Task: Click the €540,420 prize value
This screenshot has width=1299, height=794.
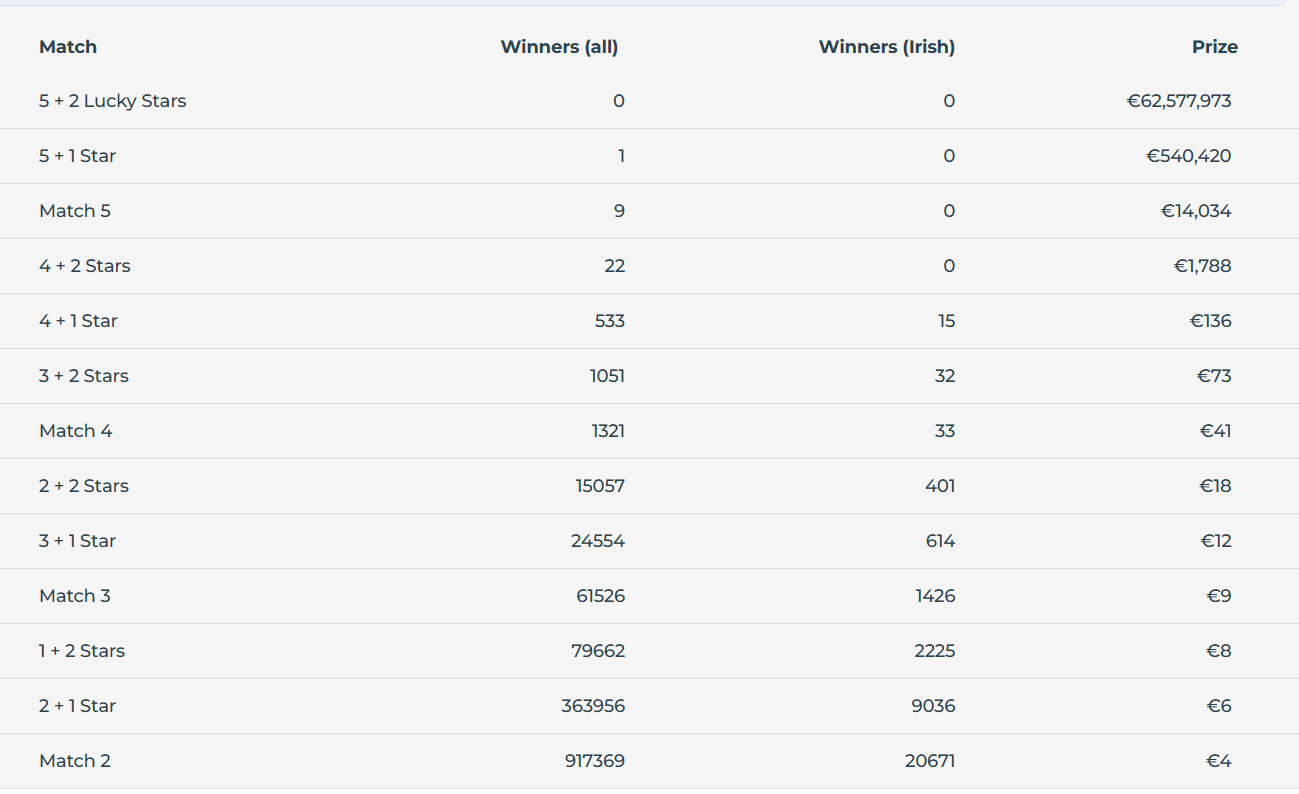Action: 1189,156
